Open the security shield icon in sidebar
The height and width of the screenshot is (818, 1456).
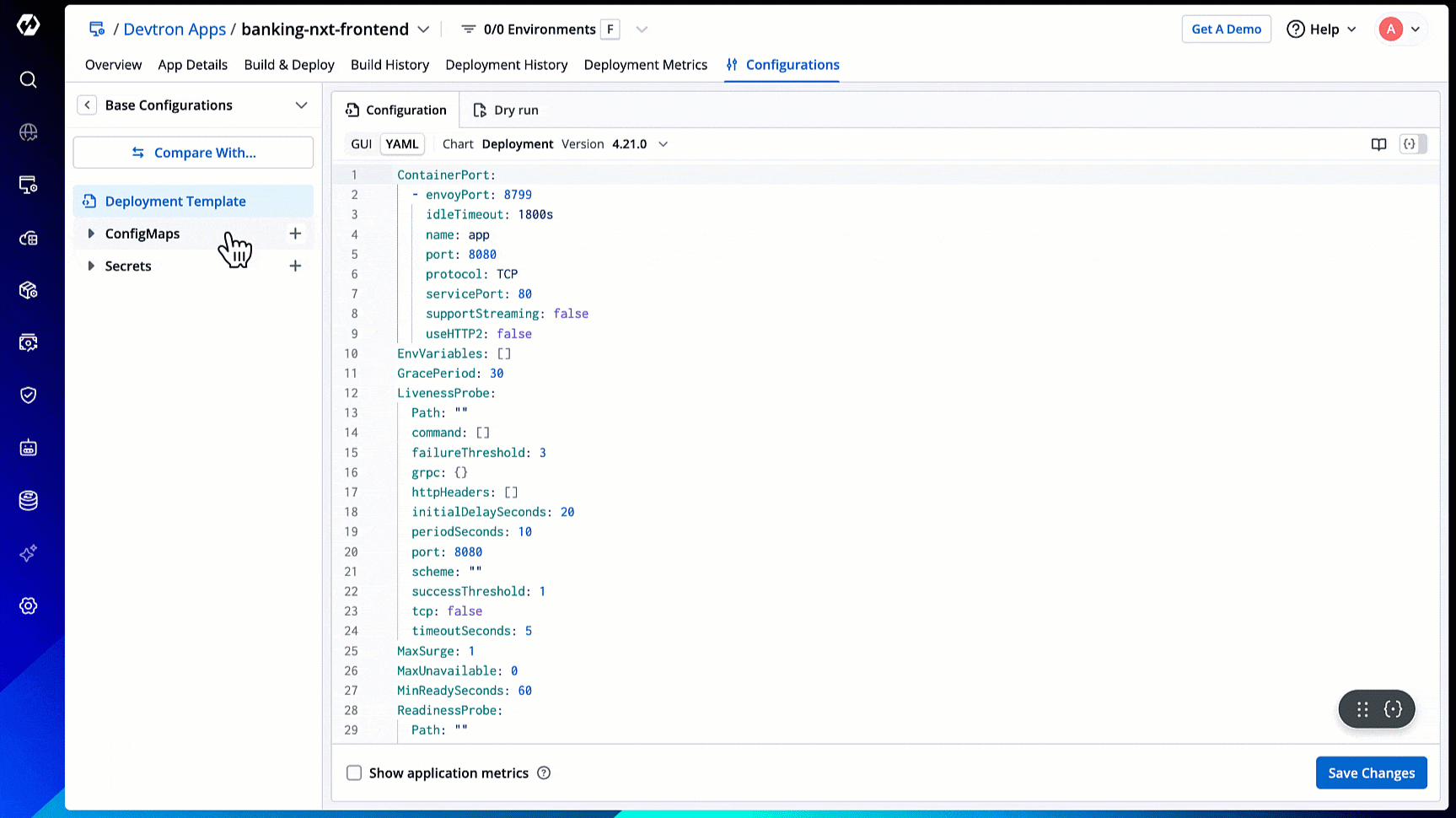coord(28,396)
